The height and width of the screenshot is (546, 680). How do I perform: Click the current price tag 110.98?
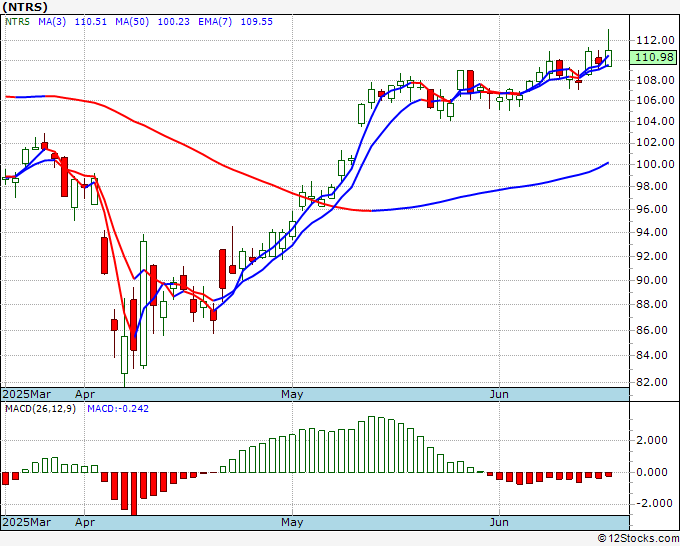(x=654, y=57)
